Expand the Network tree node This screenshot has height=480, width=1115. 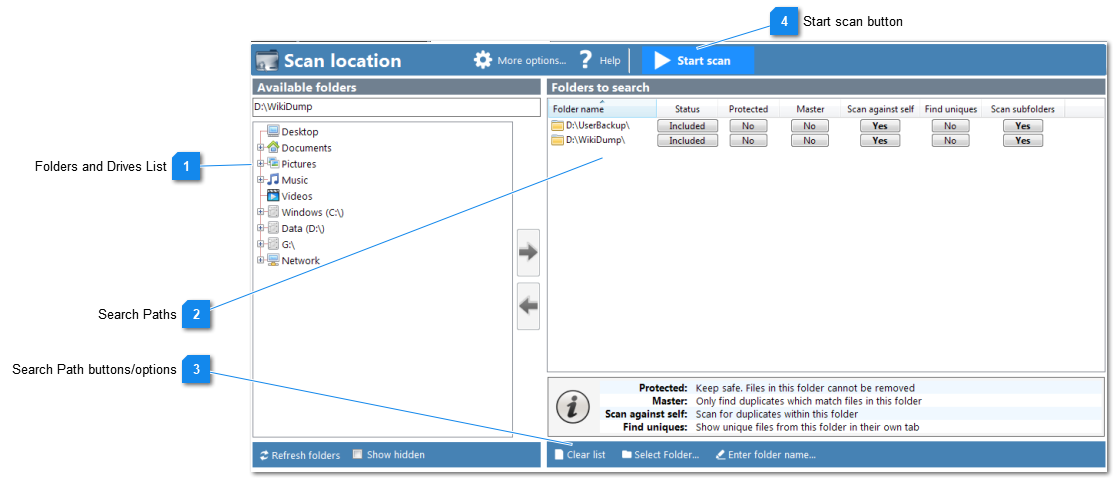(260, 260)
